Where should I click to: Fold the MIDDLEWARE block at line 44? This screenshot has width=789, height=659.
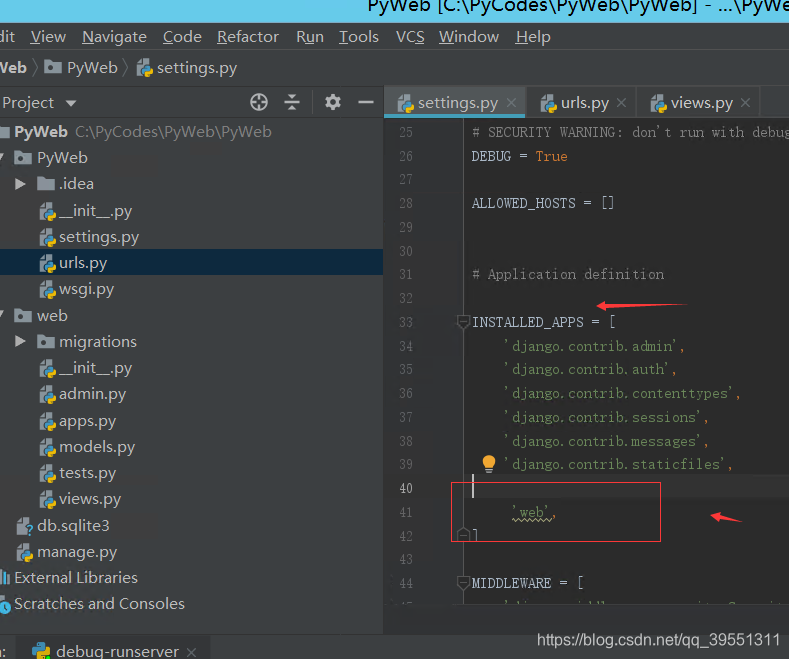pos(463,583)
